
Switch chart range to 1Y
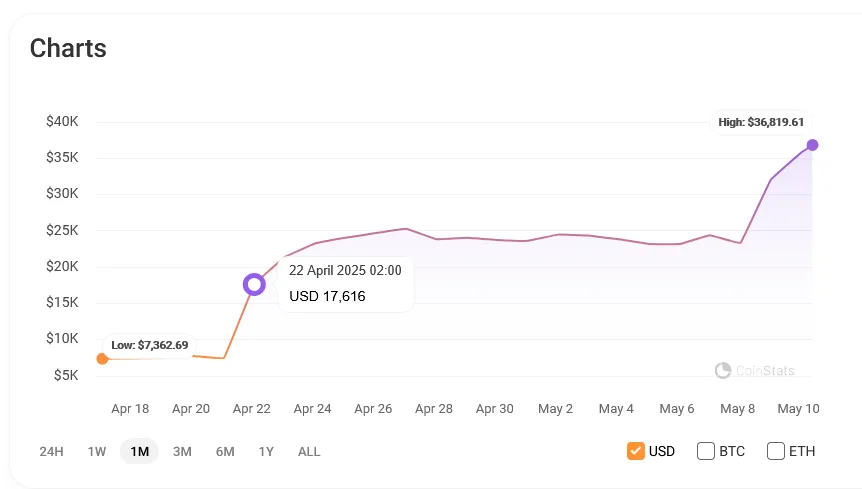point(266,452)
